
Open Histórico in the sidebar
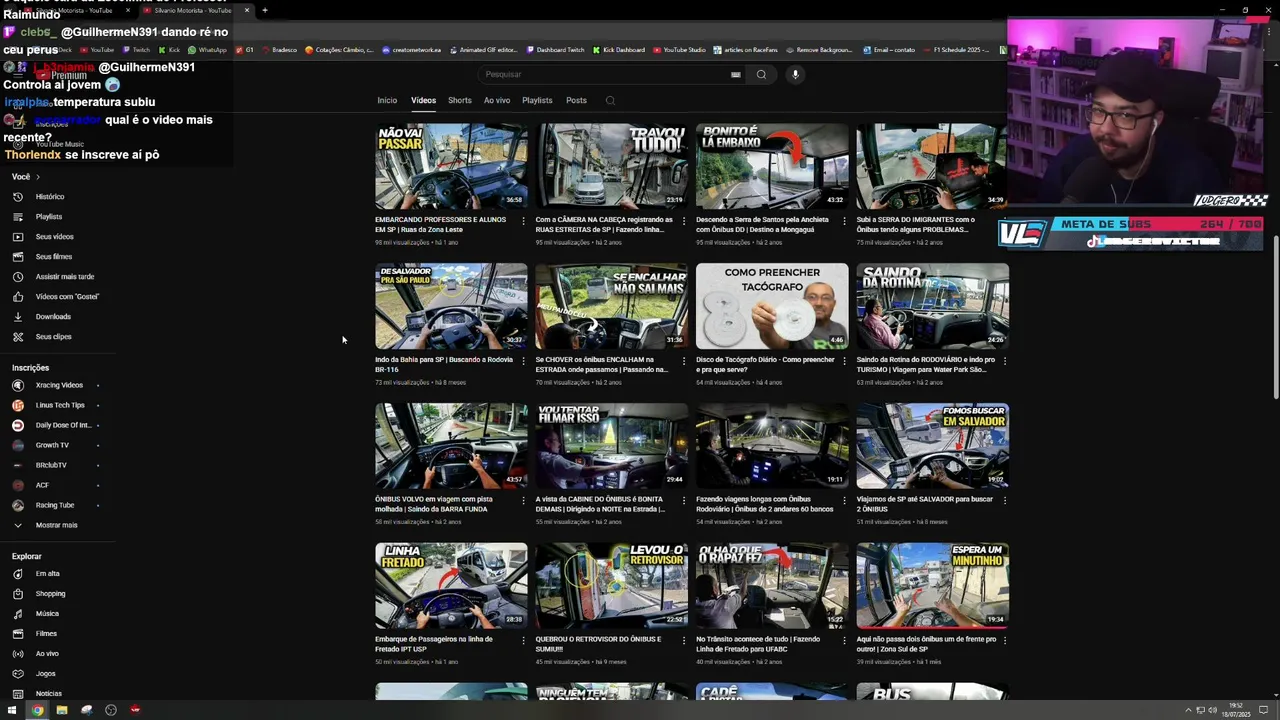point(50,197)
